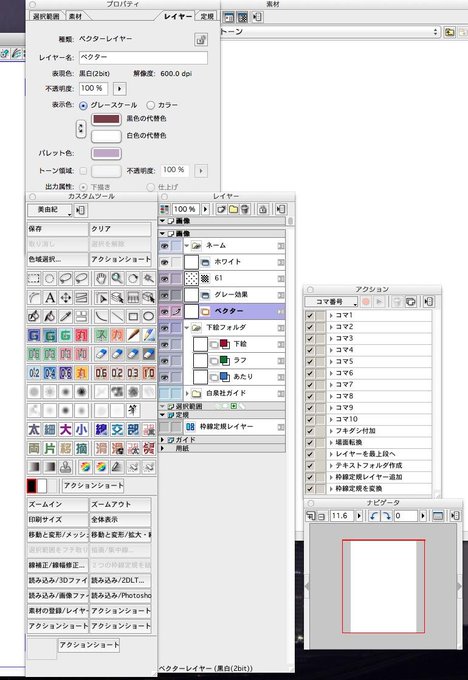
Task: Click the ズームイン button
Action: (x=58, y=504)
